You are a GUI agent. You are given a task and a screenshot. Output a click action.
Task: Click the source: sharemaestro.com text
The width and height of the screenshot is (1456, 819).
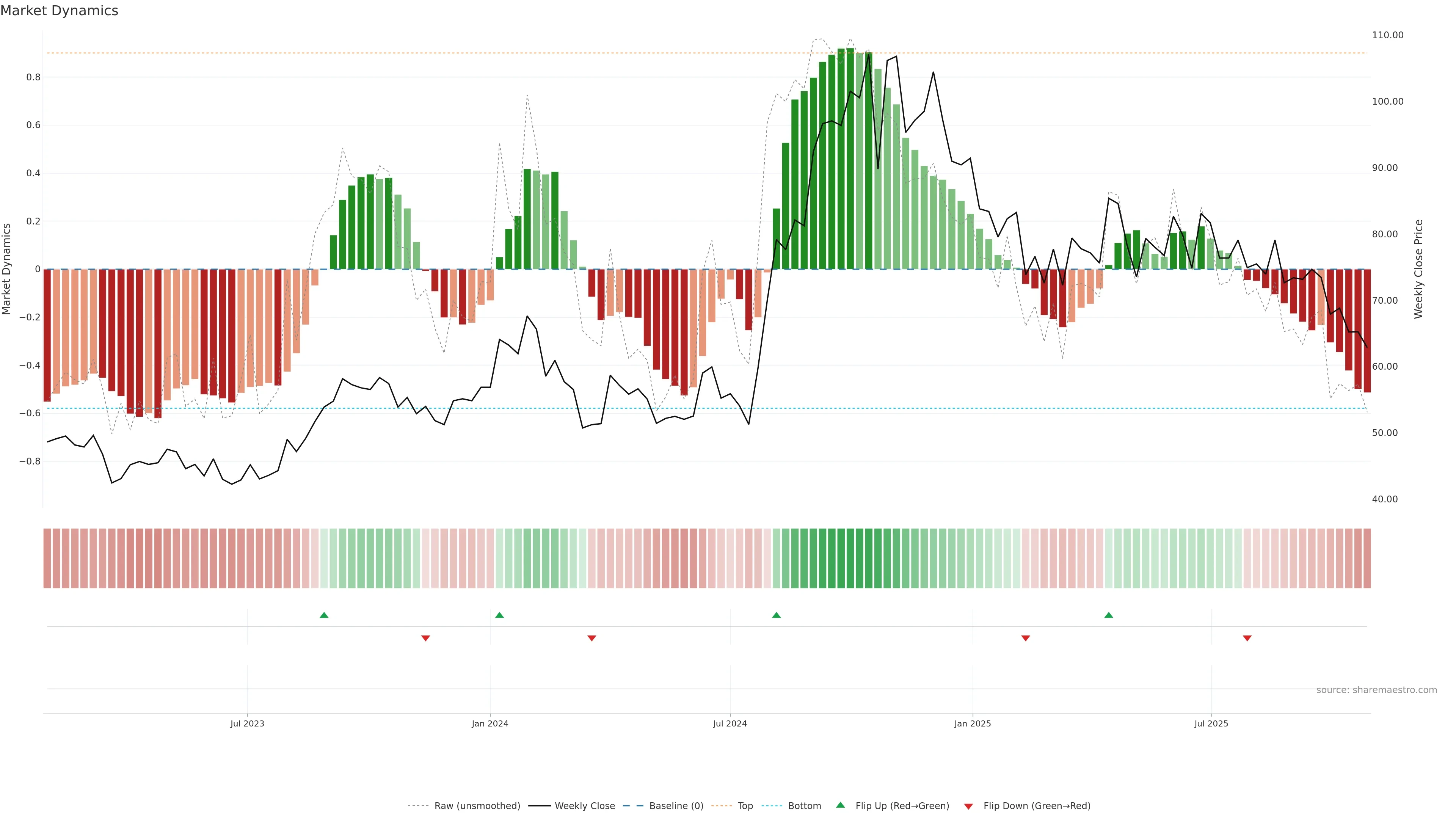(x=1376, y=690)
